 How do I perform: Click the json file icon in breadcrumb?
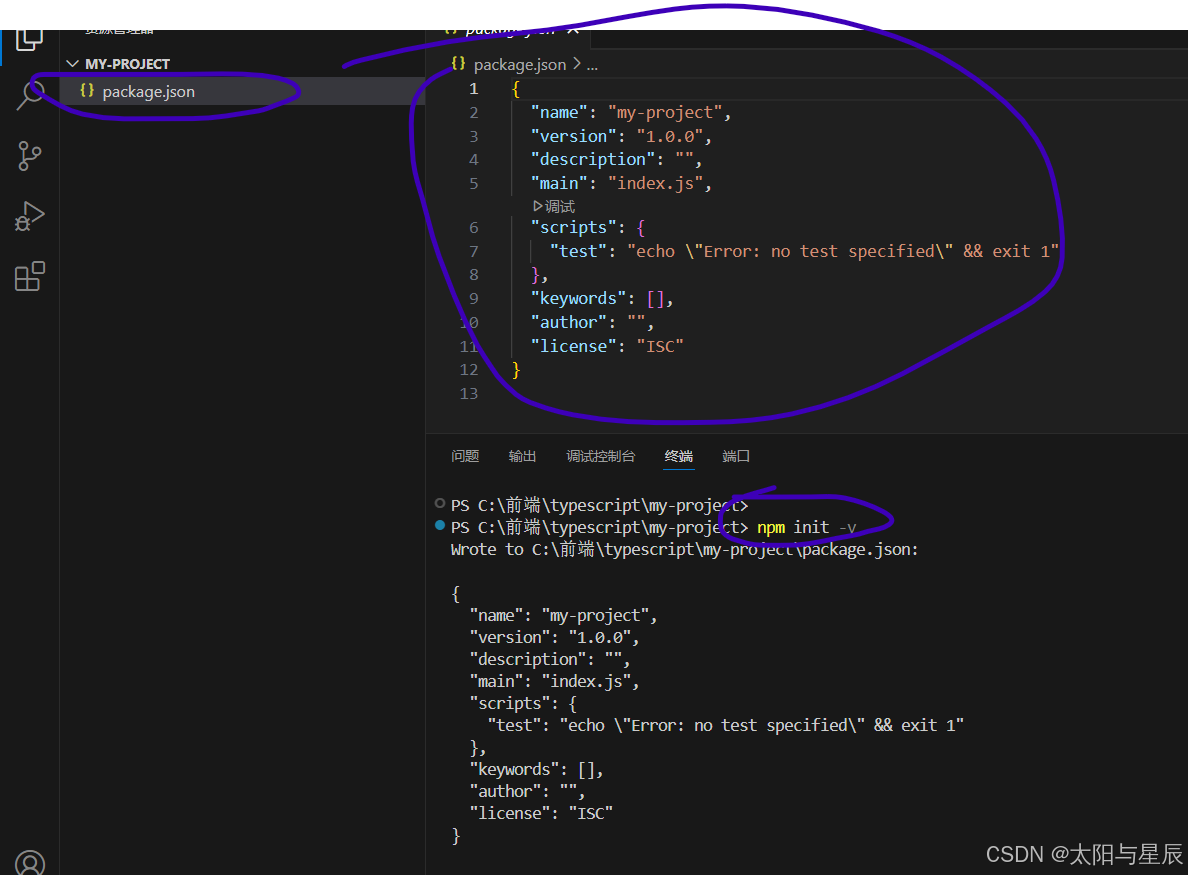(458, 64)
